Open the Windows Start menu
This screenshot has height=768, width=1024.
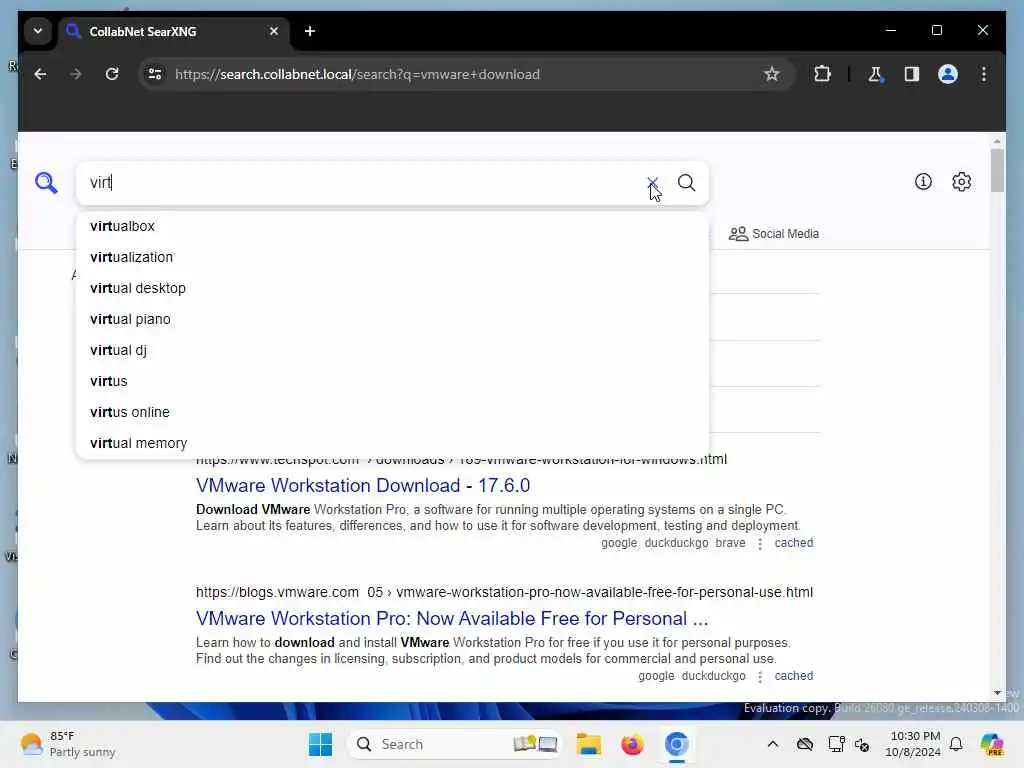[320, 744]
